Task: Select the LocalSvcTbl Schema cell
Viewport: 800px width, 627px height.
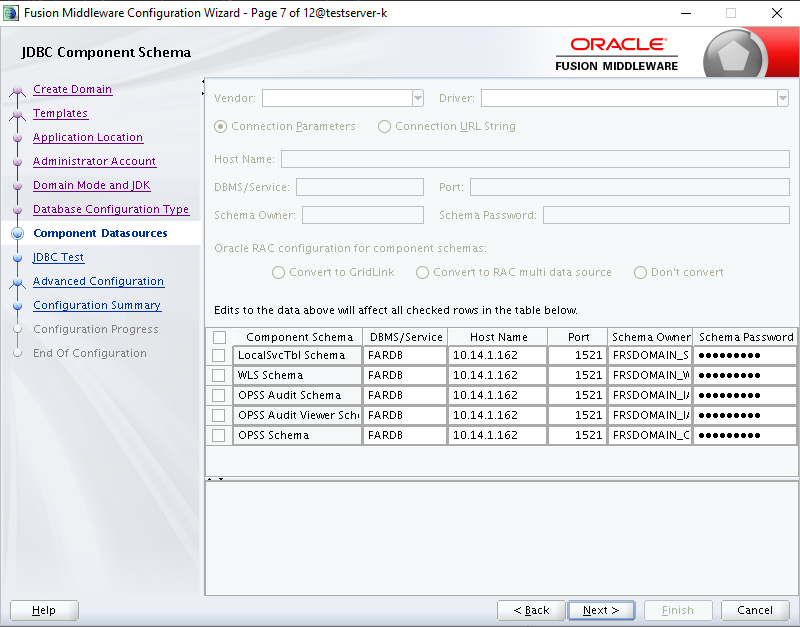Action: 298,356
